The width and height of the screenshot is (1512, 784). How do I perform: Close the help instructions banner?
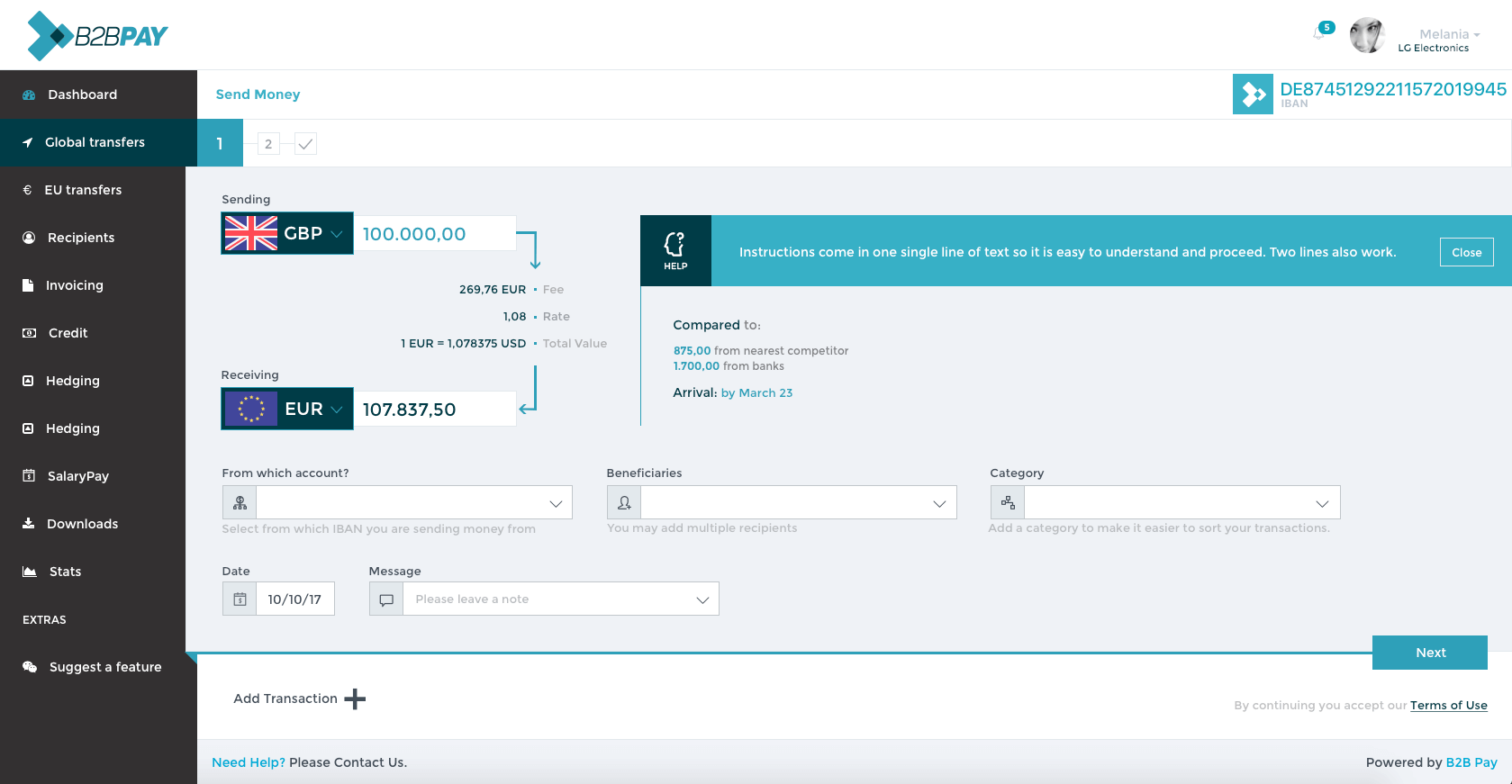[1466, 252]
